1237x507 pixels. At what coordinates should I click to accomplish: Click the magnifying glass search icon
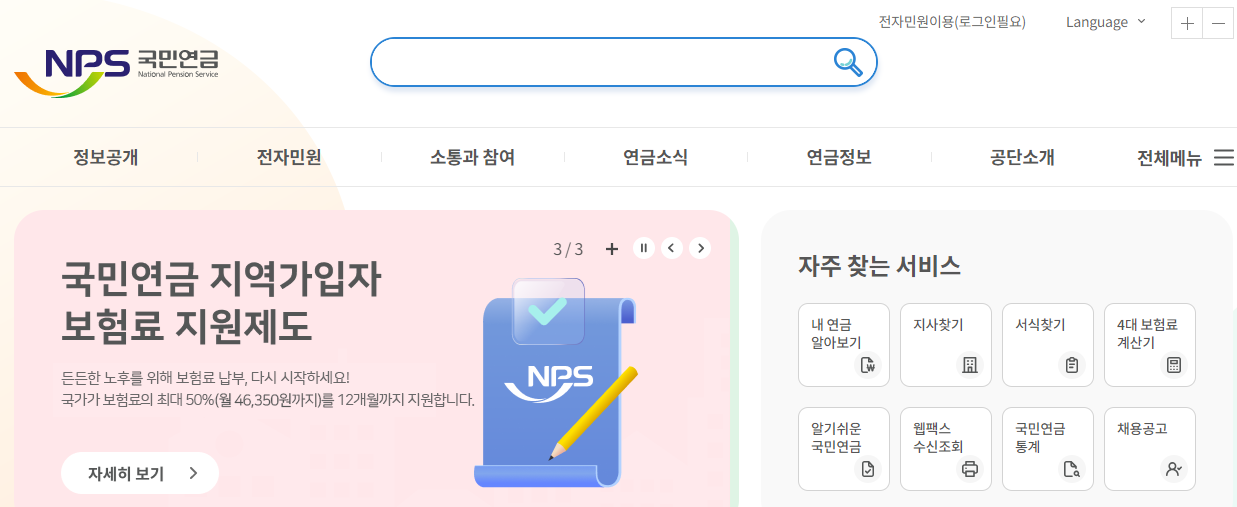[x=848, y=62]
